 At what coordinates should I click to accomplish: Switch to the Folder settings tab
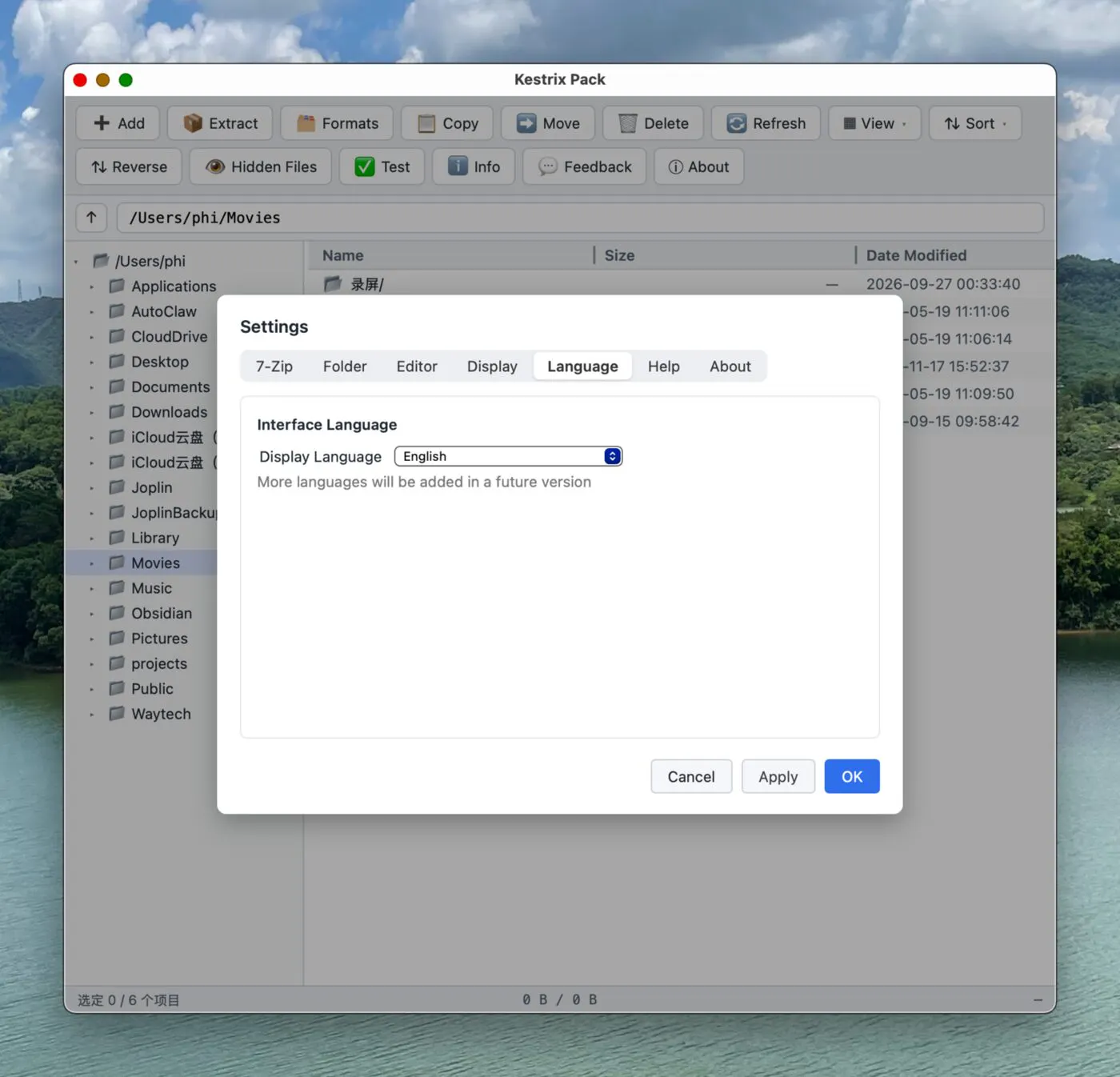[345, 366]
